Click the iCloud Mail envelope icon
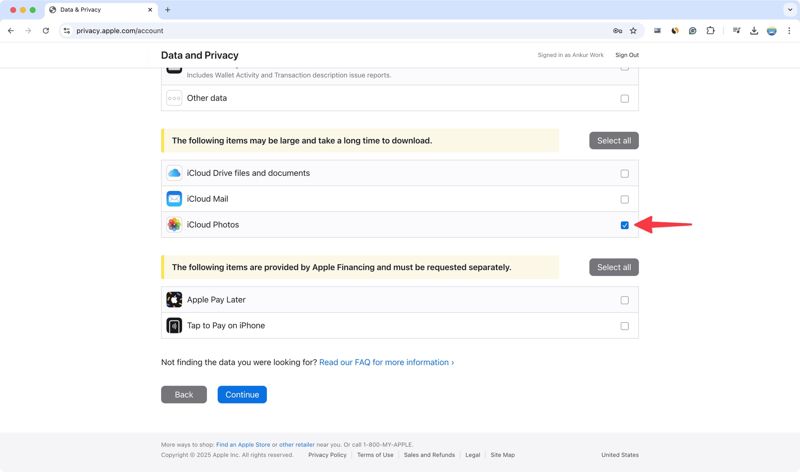800x472 pixels. tap(174, 198)
